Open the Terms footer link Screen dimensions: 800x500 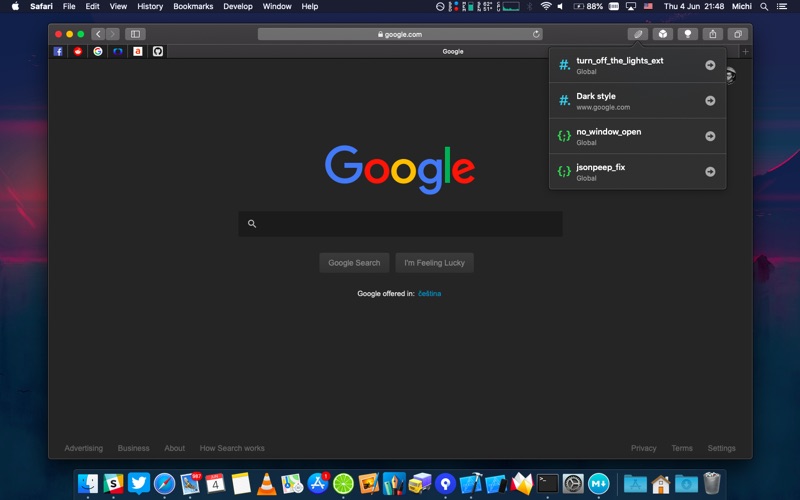click(682, 448)
